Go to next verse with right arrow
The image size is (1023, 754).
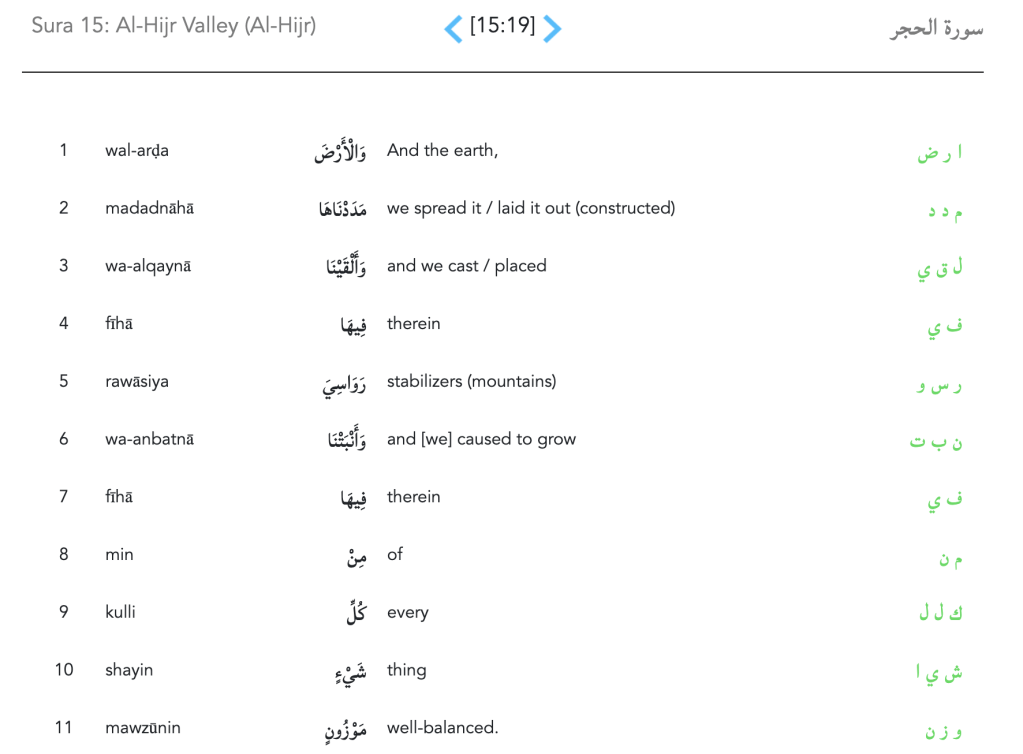[552, 28]
